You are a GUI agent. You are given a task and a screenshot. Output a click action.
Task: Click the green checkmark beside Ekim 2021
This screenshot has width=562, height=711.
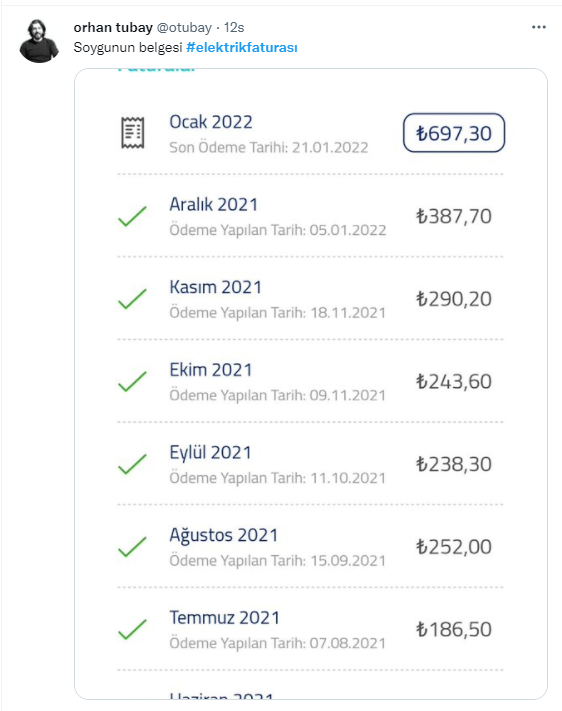(132, 381)
